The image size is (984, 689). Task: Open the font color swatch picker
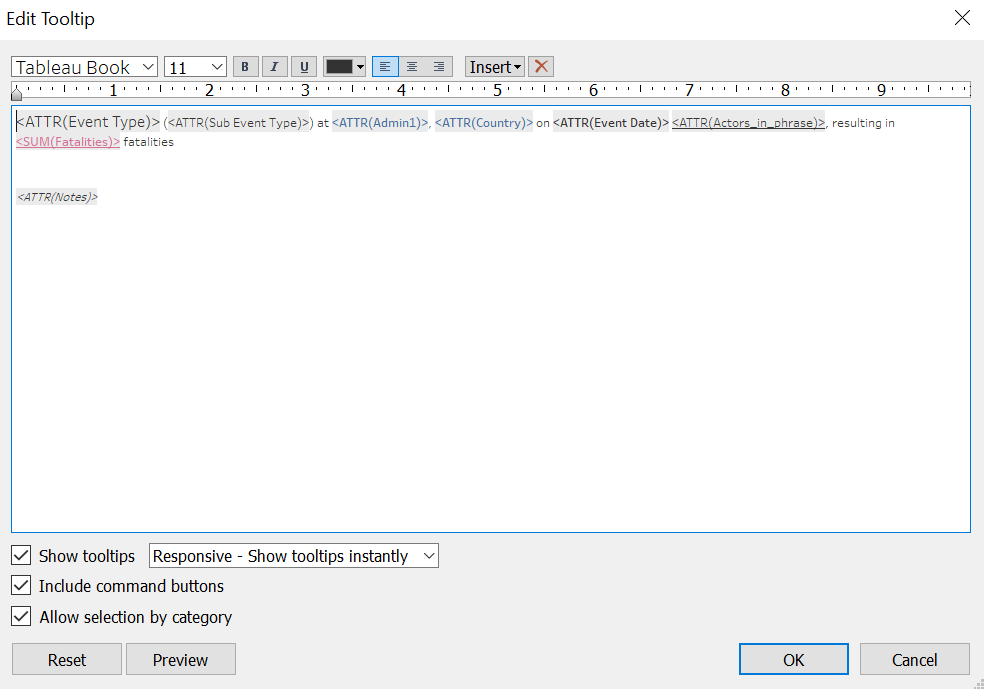click(345, 67)
